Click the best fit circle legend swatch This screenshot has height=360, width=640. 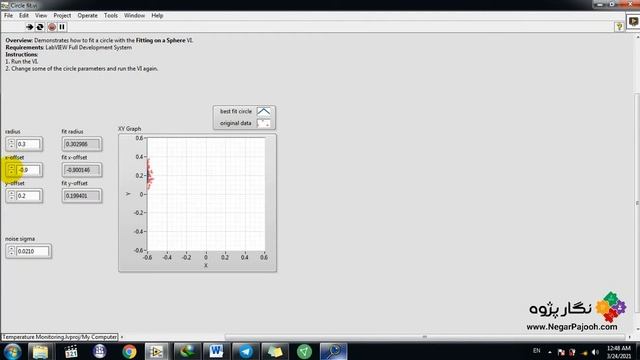point(264,111)
